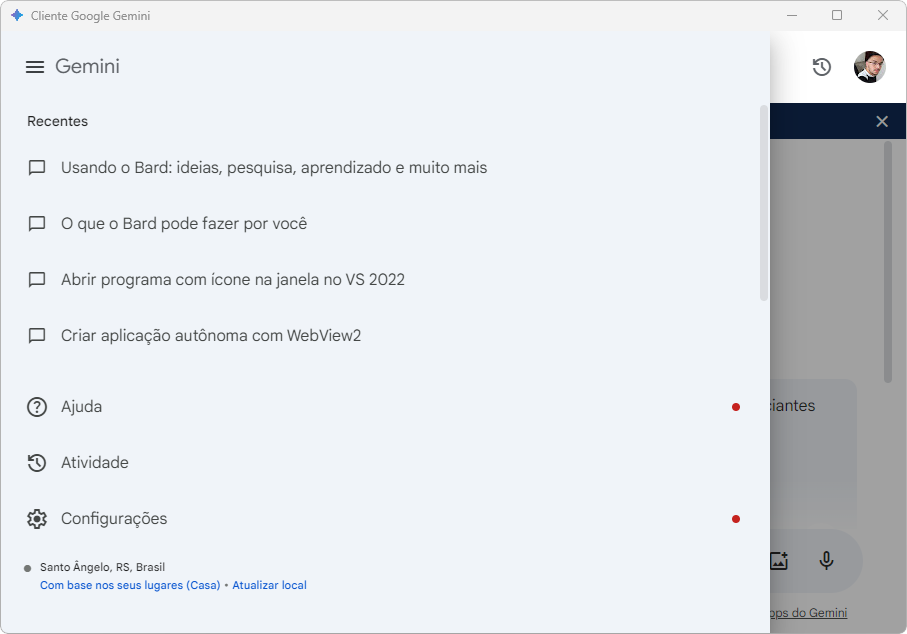Image resolution: width=907 pixels, height=634 pixels.
Task: Click the question mark Ajuda icon
Action: coord(37,407)
